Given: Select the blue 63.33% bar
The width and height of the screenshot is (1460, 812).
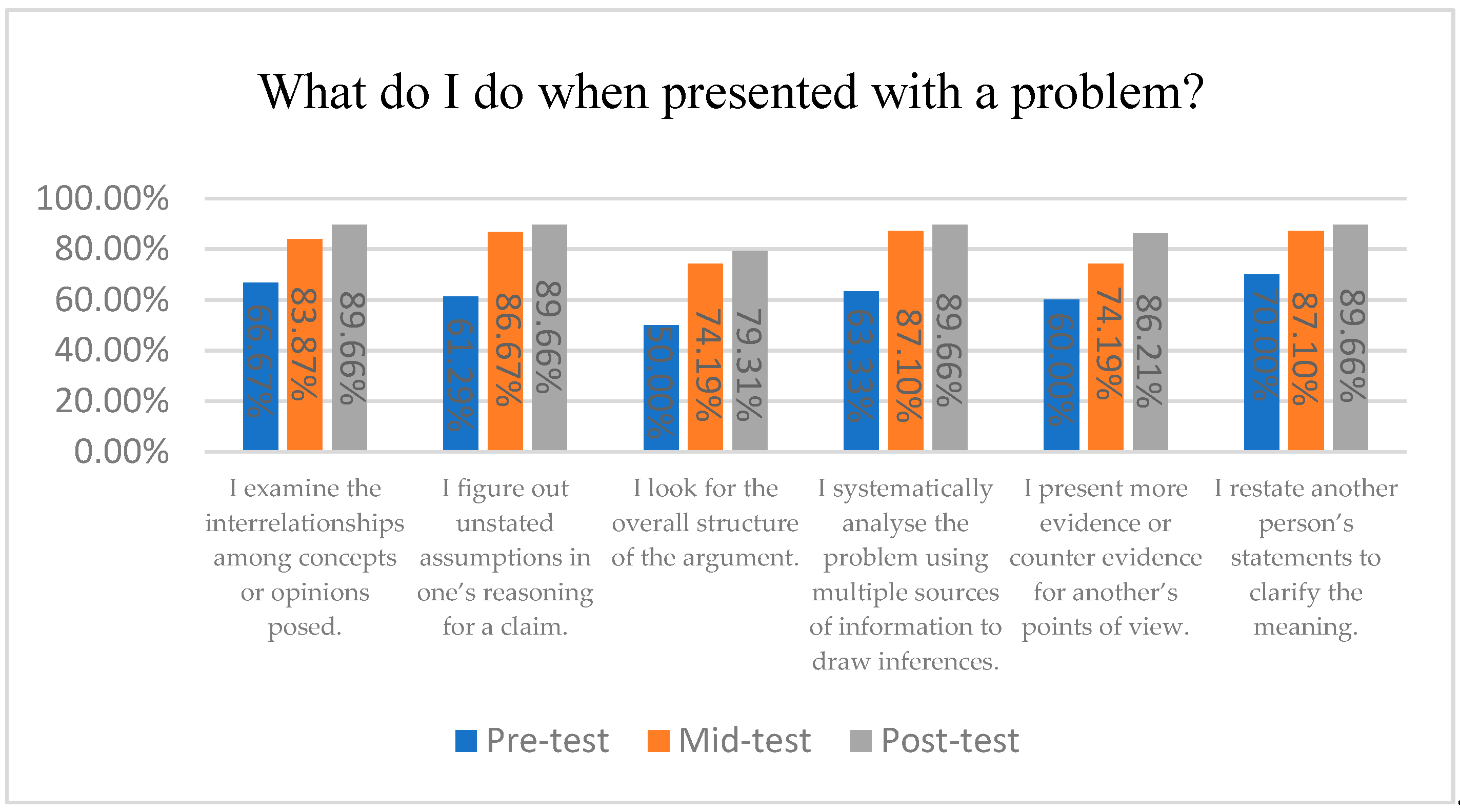Looking at the screenshot, I should click(x=861, y=371).
